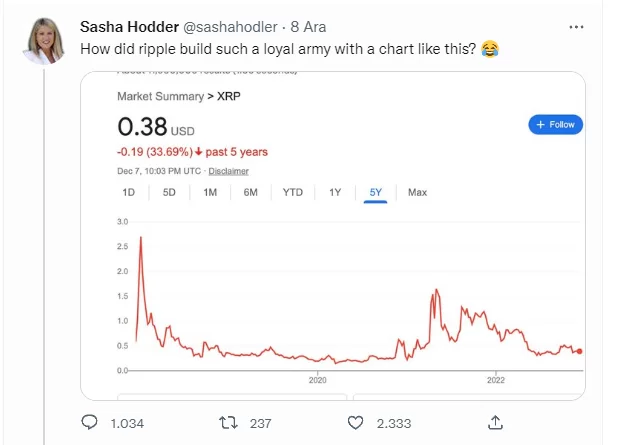Show the 6M price range
Image resolution: width=618 pixels, height=445 pixels.
(251, 192)
